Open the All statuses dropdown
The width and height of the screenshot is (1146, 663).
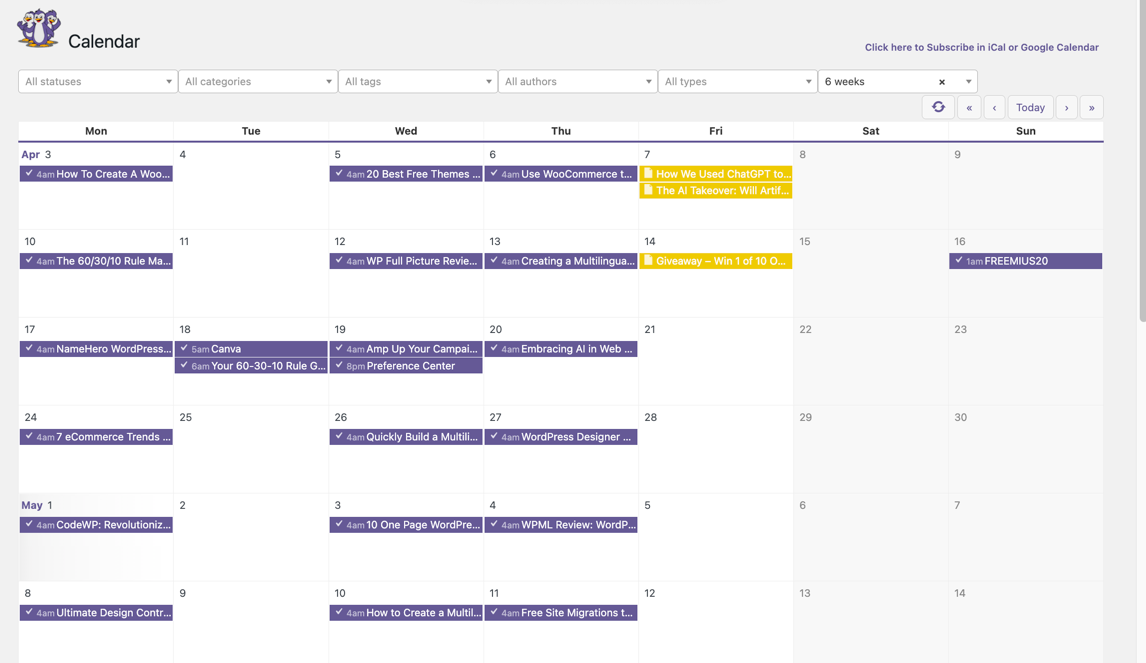point(97,81)
